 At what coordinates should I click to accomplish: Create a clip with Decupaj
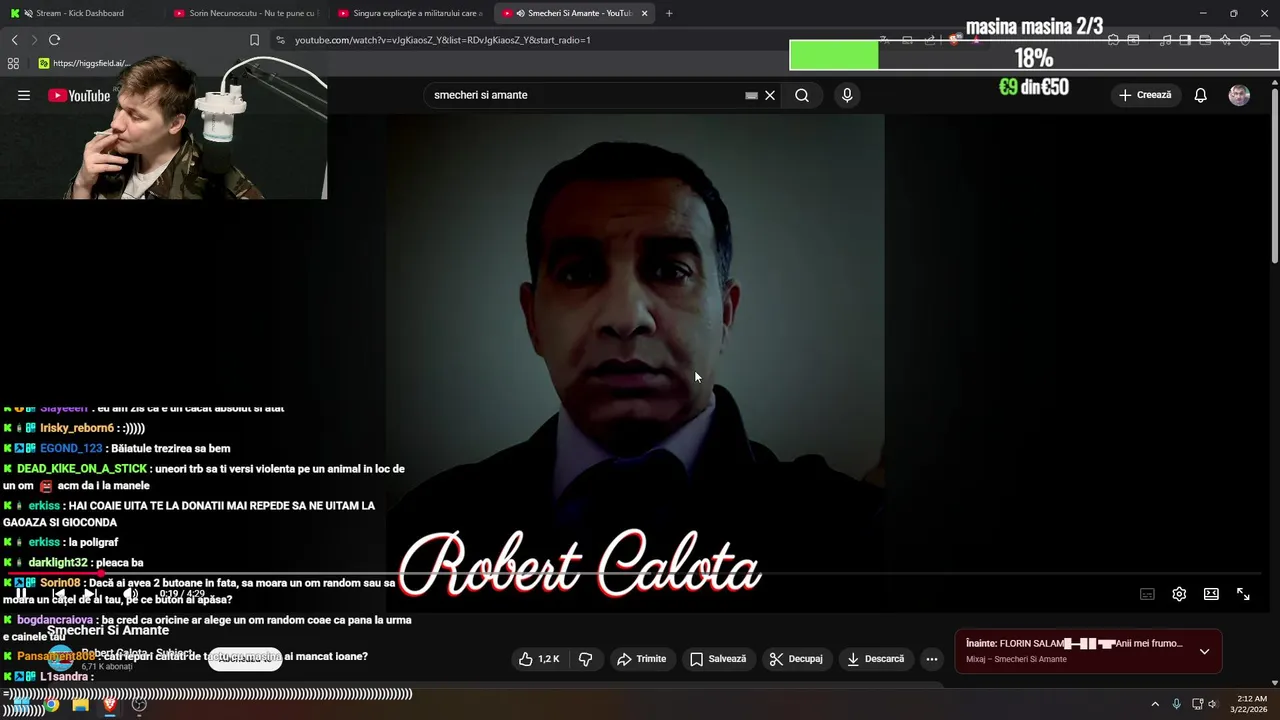tap(795, 659)
